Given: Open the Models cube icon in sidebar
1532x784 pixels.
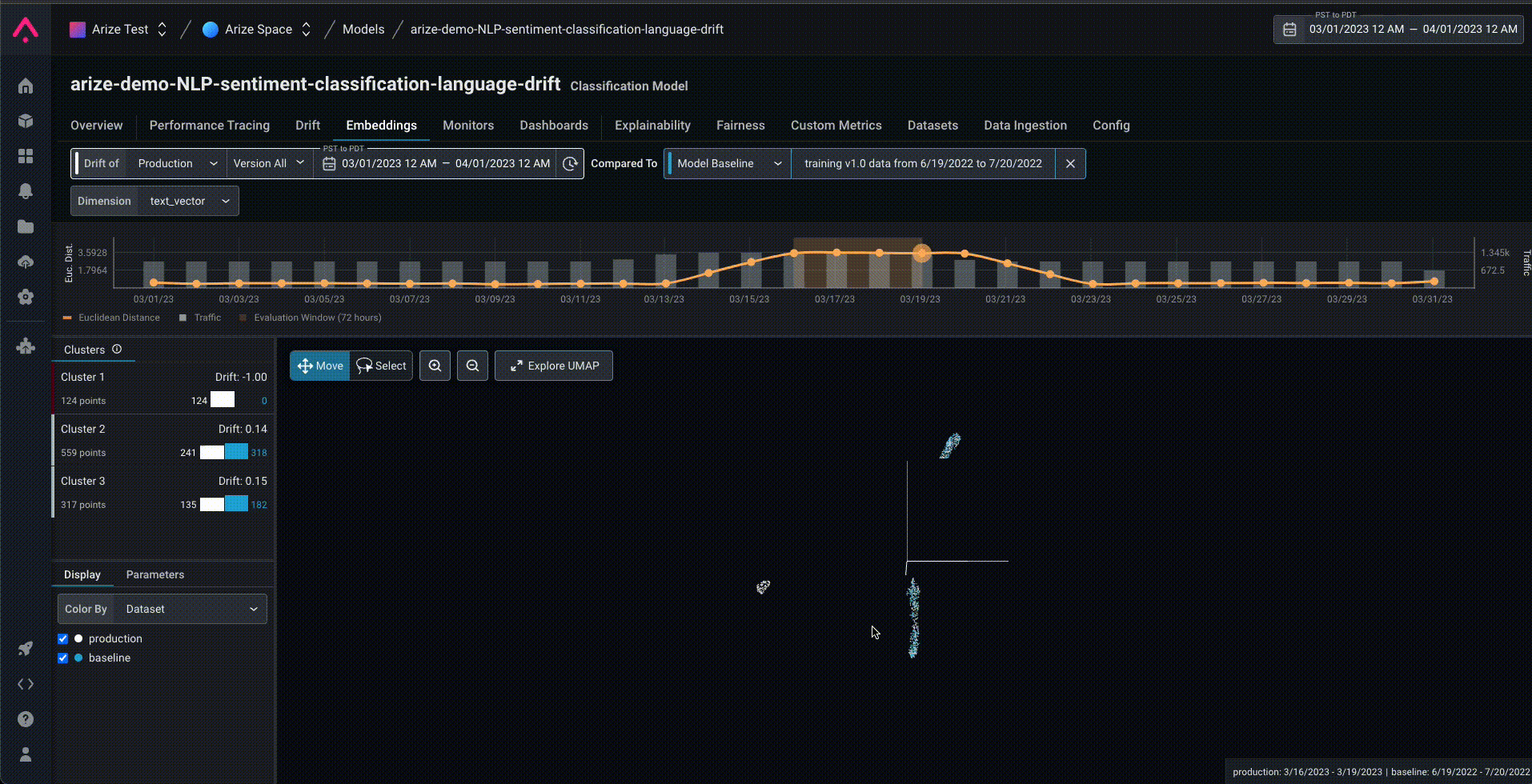Looking at the screenshot, I should point(26,121).
